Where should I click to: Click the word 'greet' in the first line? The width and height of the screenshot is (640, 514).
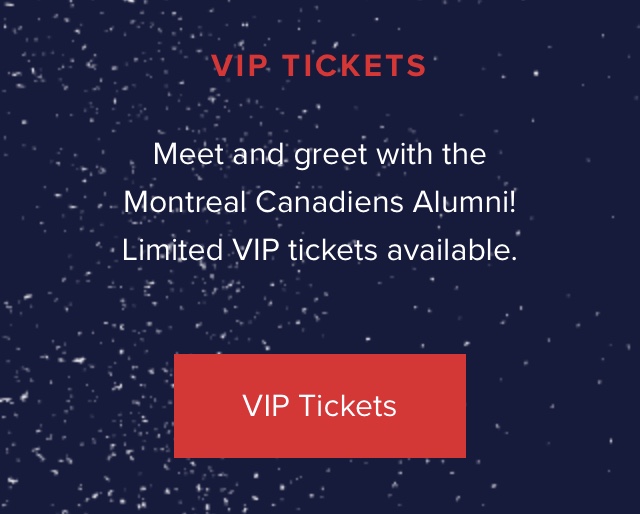(x=331, y=155)
